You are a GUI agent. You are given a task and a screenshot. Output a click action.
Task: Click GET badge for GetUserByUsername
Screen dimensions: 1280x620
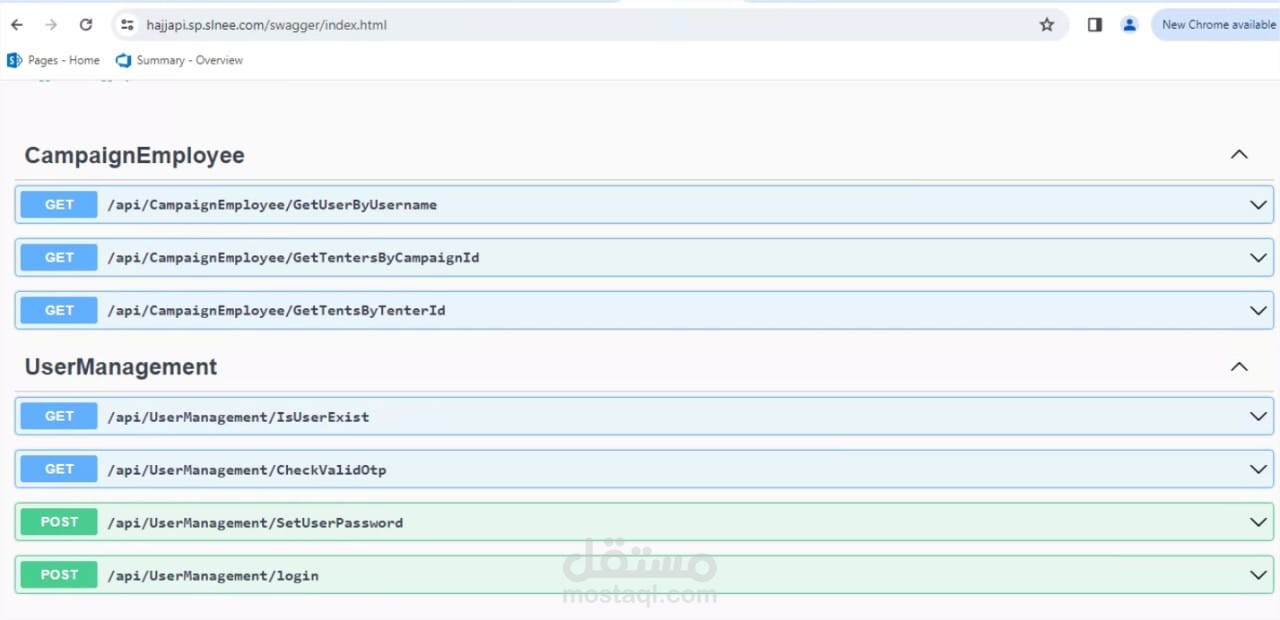[59, 205]
